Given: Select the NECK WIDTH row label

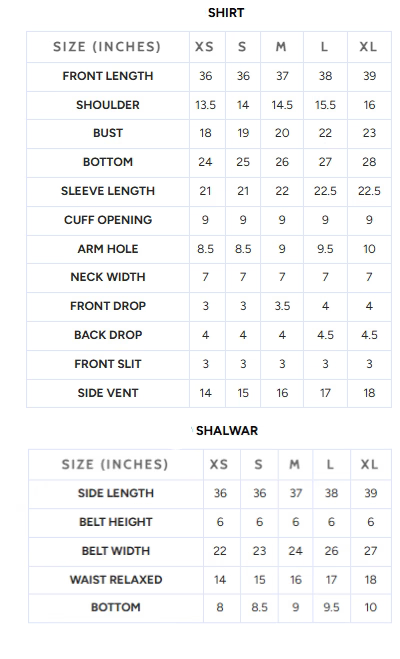Looking at the screenshot, I should click(108, 277).
